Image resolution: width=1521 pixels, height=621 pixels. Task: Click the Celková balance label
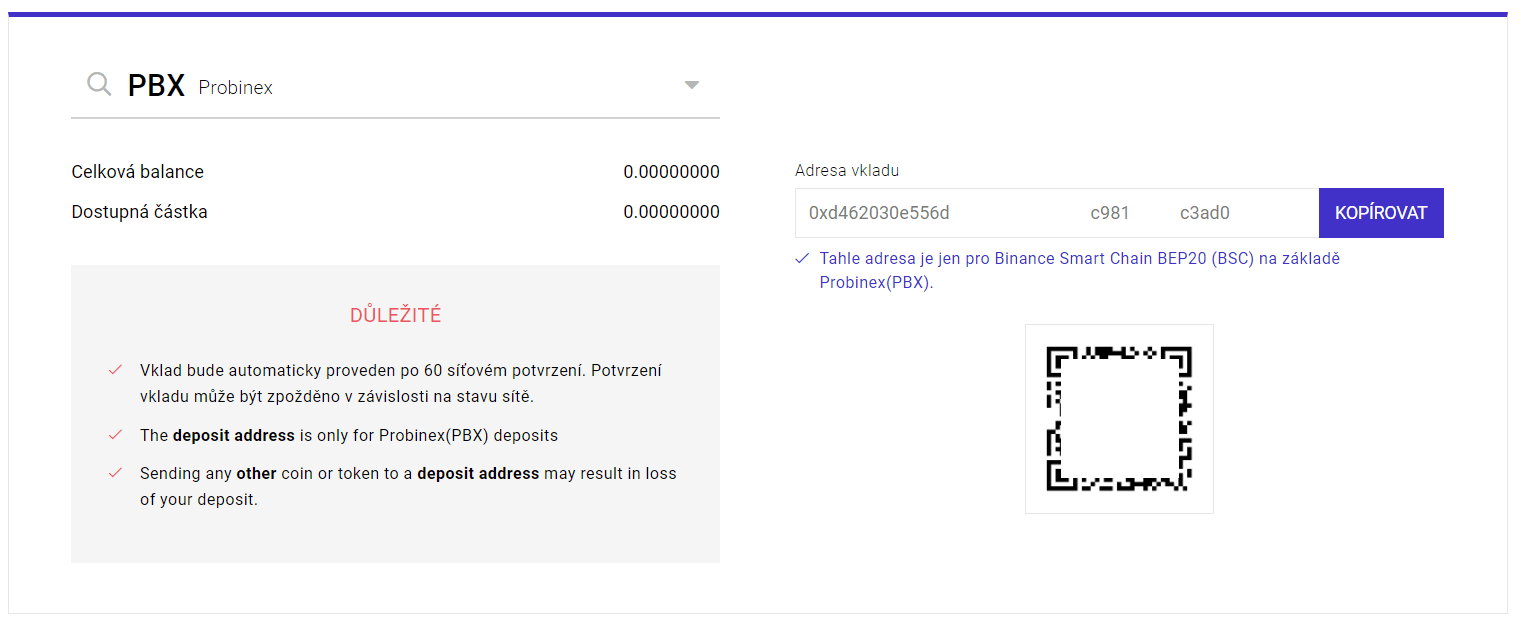[137, 172]
